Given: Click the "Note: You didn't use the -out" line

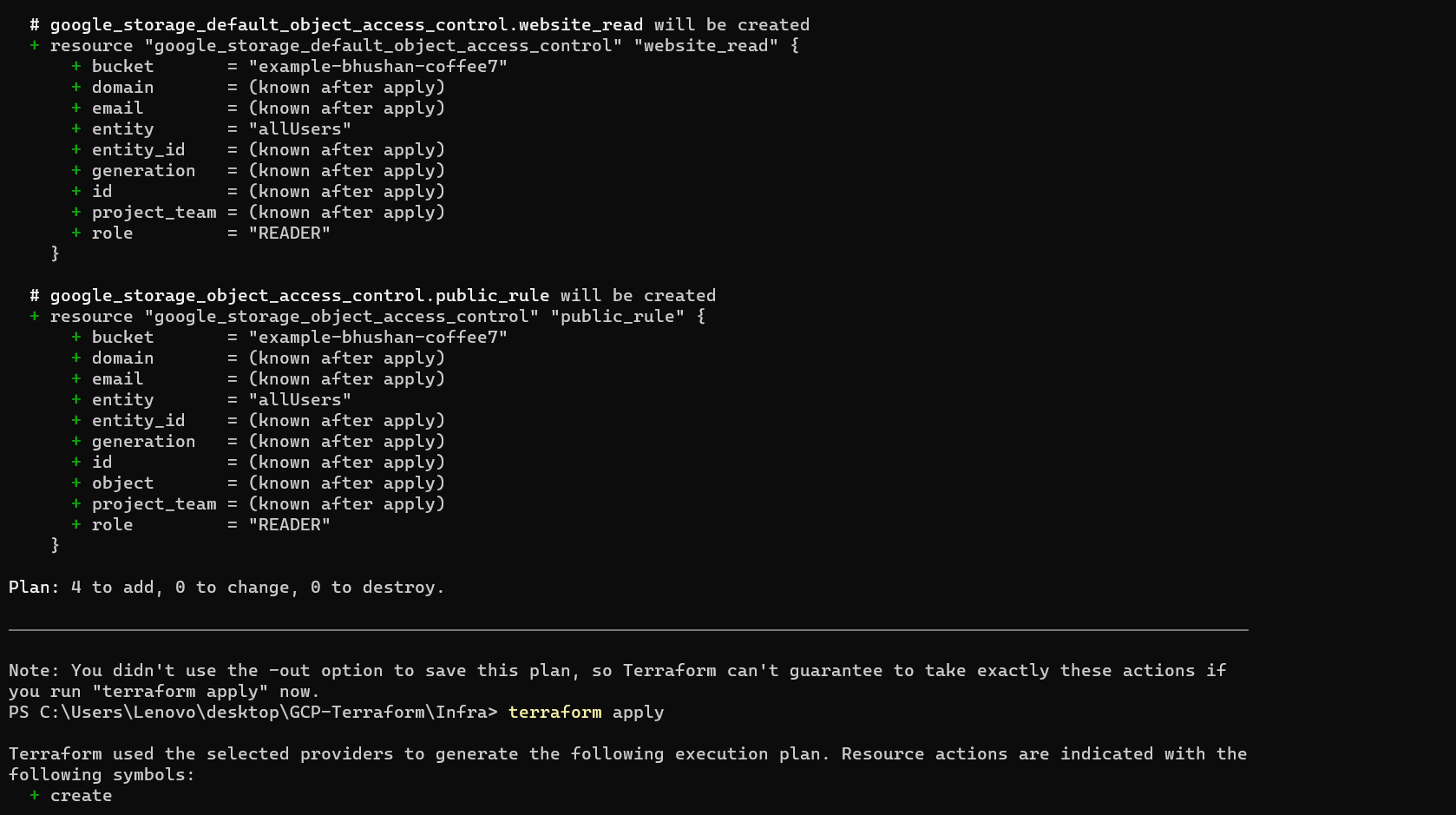Looking at the screenshot, I should (616, 671).
